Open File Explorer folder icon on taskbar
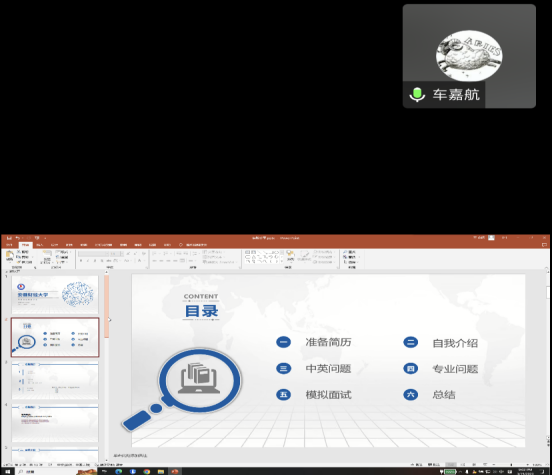Screen dimensions: 552x475 (x=161, y=471)
